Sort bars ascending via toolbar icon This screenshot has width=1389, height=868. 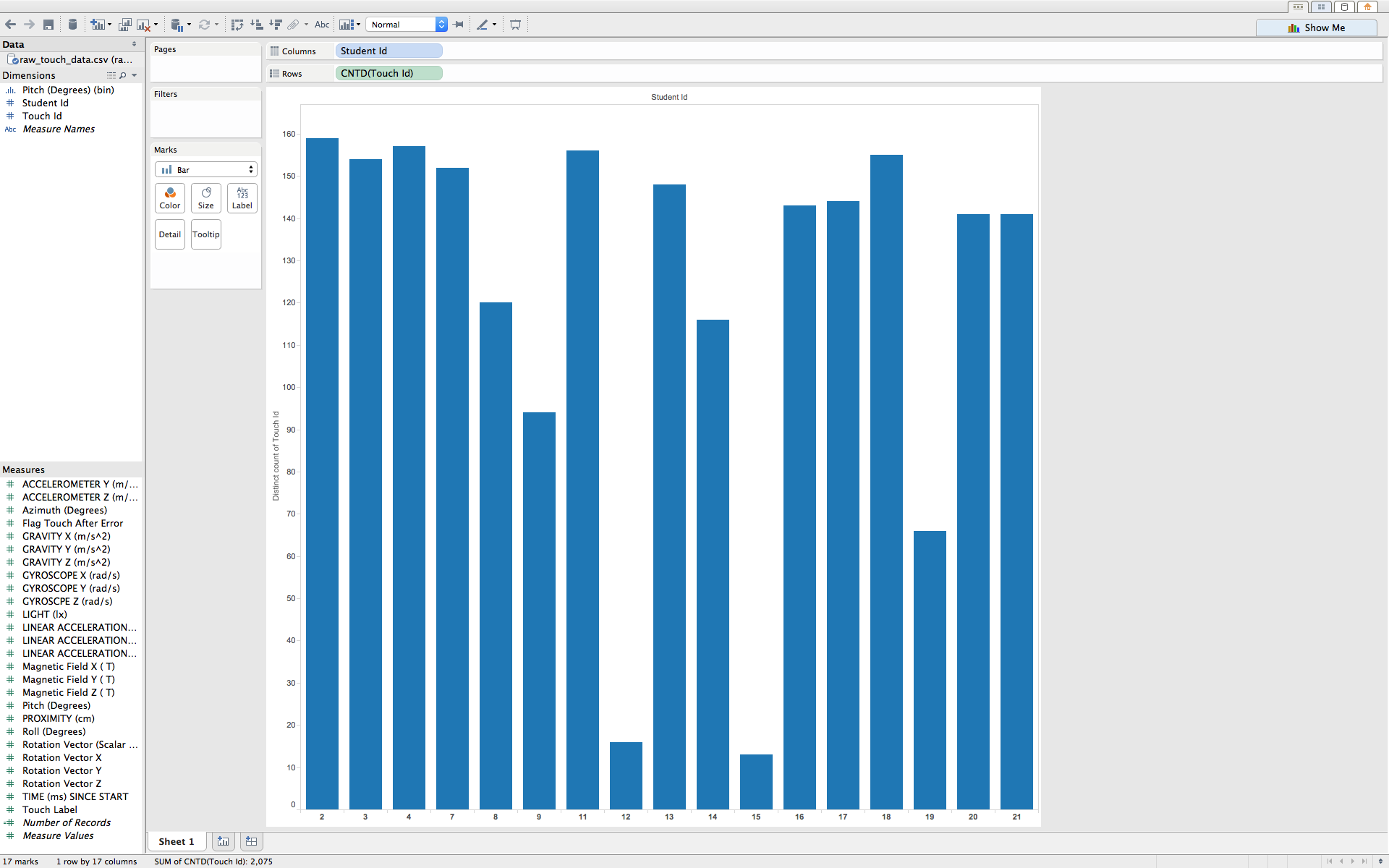(256, 25)
